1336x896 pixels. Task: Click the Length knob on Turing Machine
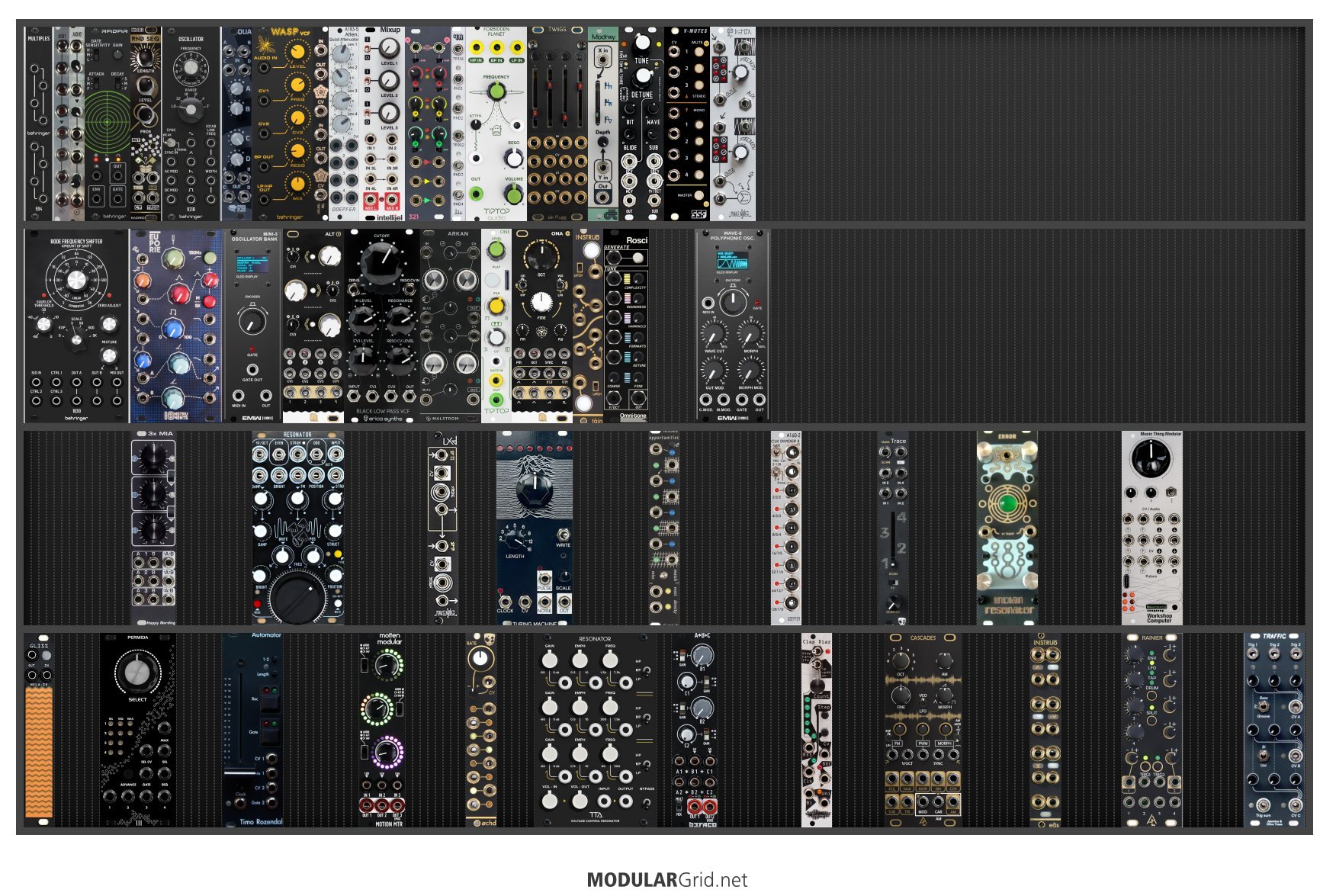515,542
